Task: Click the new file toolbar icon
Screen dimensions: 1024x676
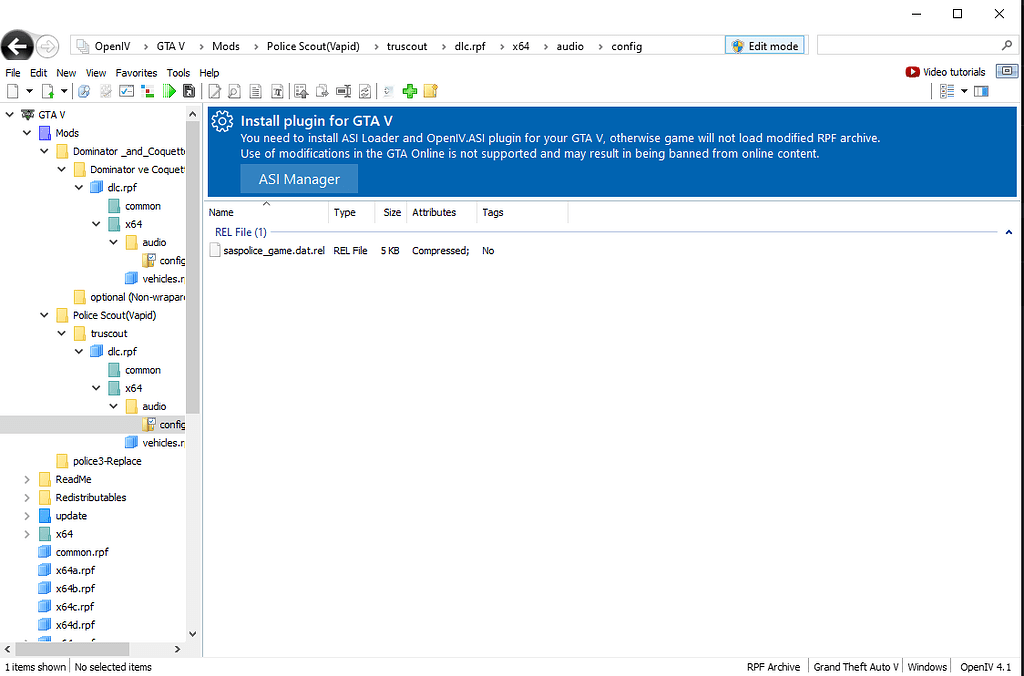Action: point(13,91)
